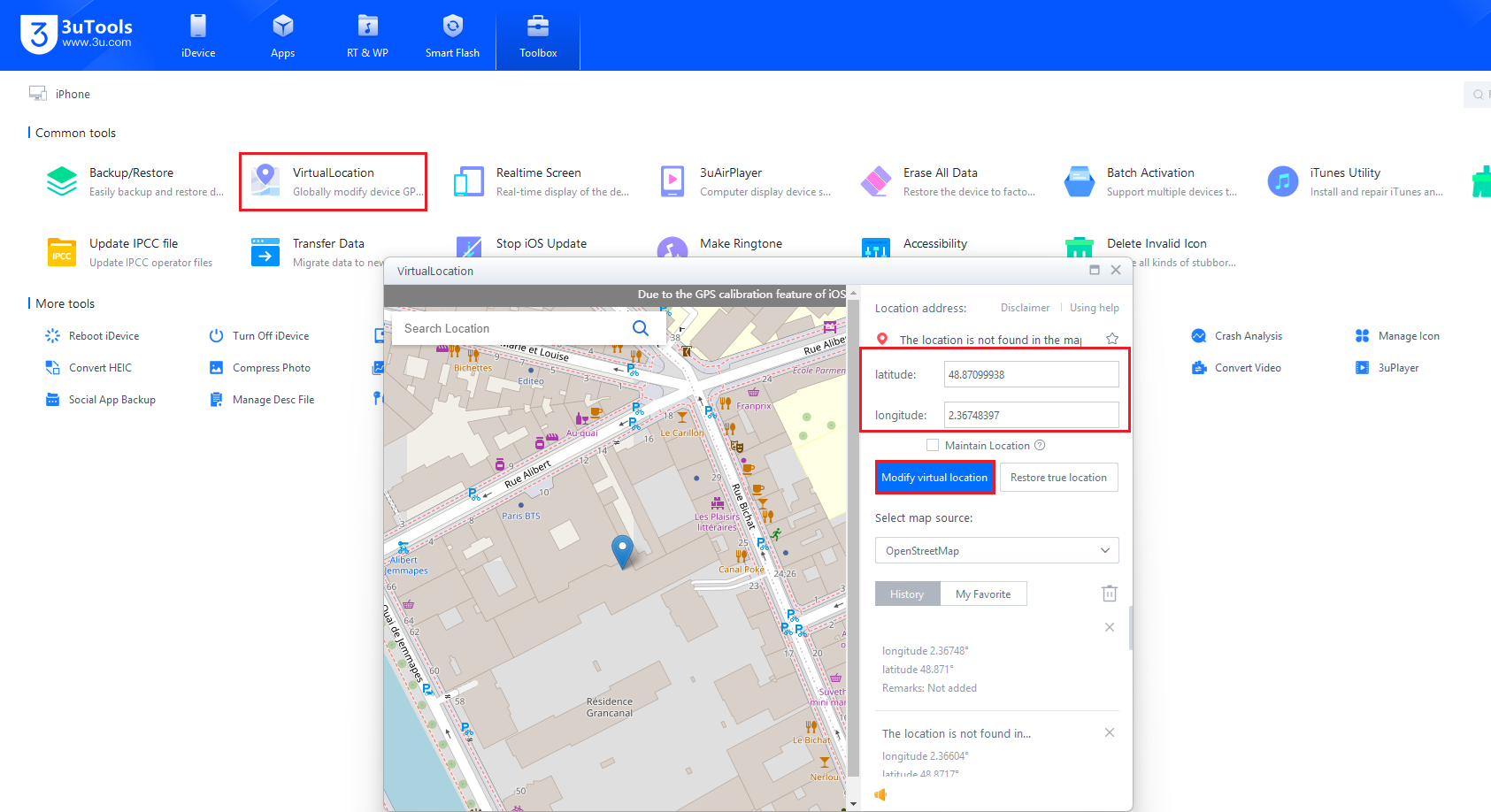Click the Realtime Screen icon

point(469,181)
